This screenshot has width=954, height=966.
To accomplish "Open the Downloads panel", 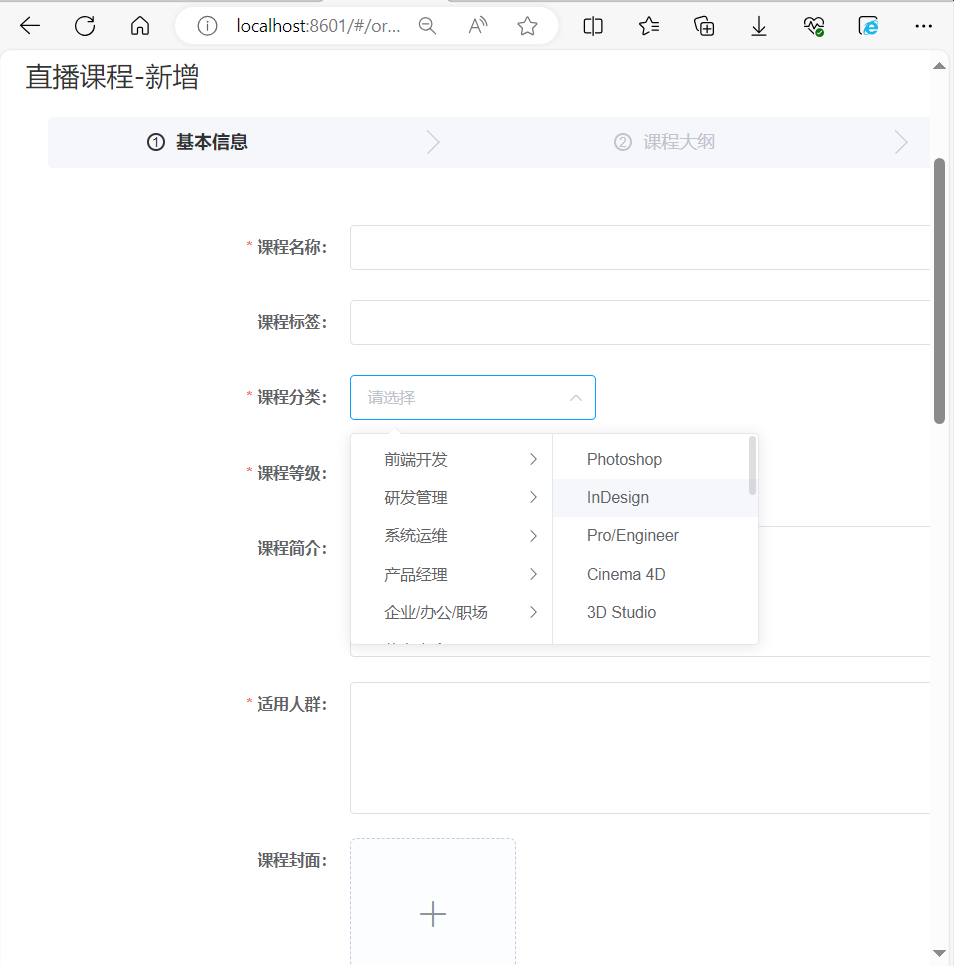I will [759, 26].
